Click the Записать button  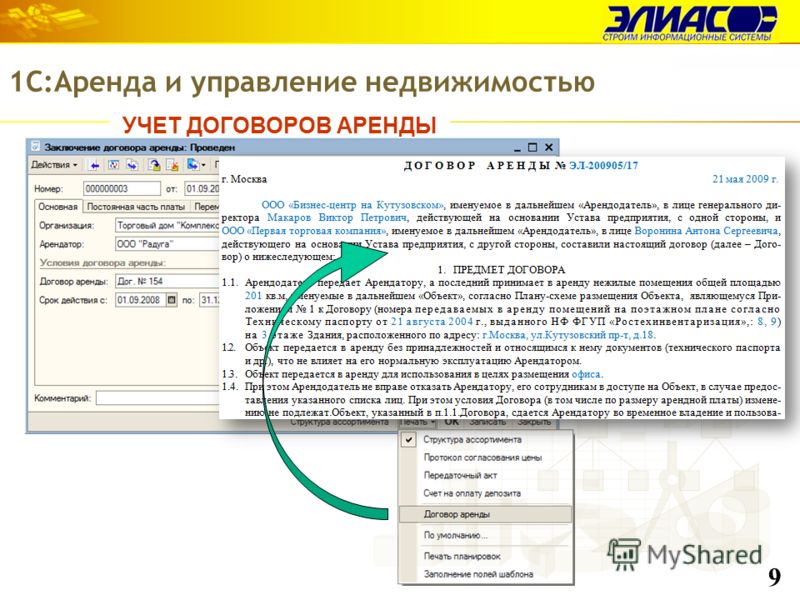coord(487,422)
